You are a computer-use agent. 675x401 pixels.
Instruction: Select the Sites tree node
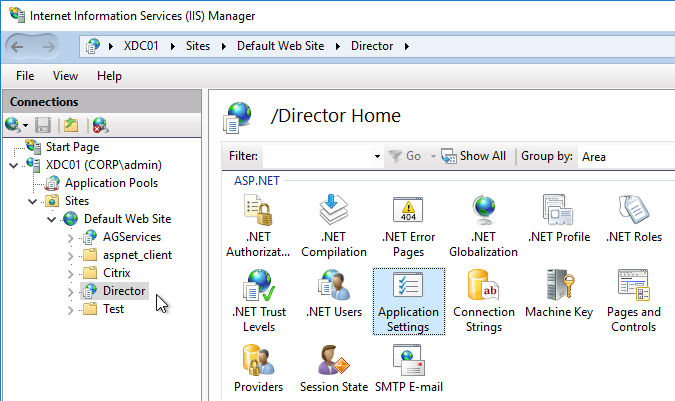77,201
